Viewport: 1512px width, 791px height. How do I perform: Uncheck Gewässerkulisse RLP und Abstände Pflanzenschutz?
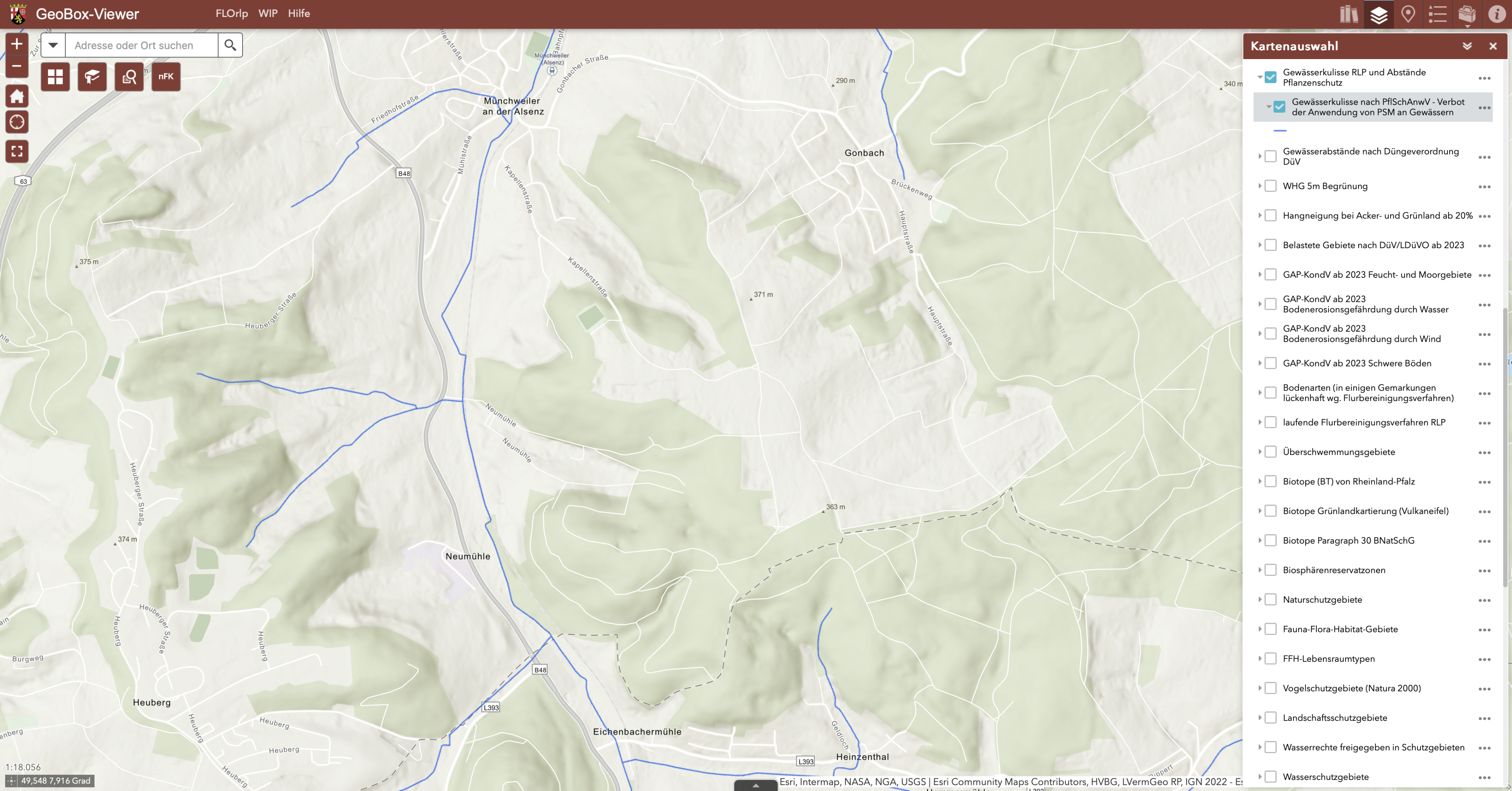point(1271,78)
